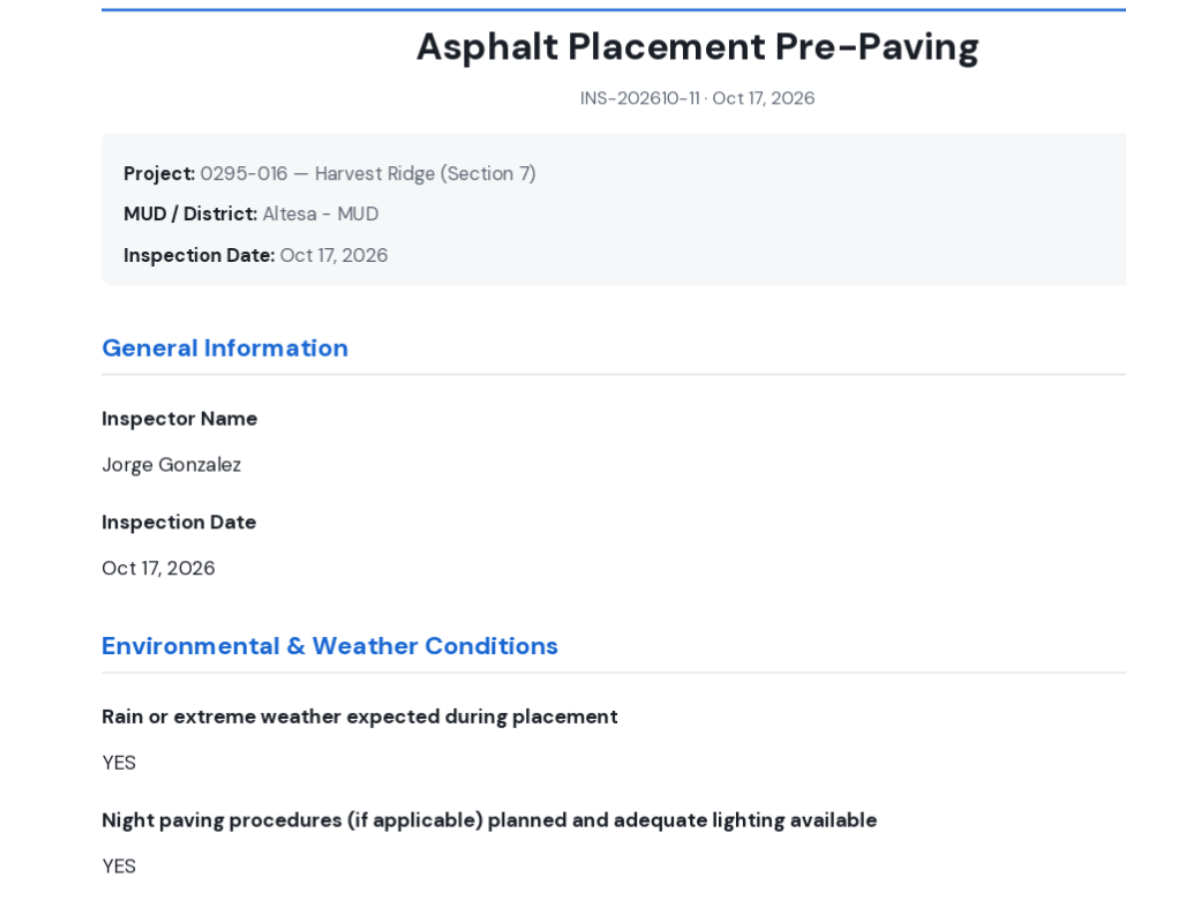Image resolution: width=1200 pixels, height=900 pixels.
Task: Select the inspector name 'Jorge Gonzalez'
Action: pos(171,465)
